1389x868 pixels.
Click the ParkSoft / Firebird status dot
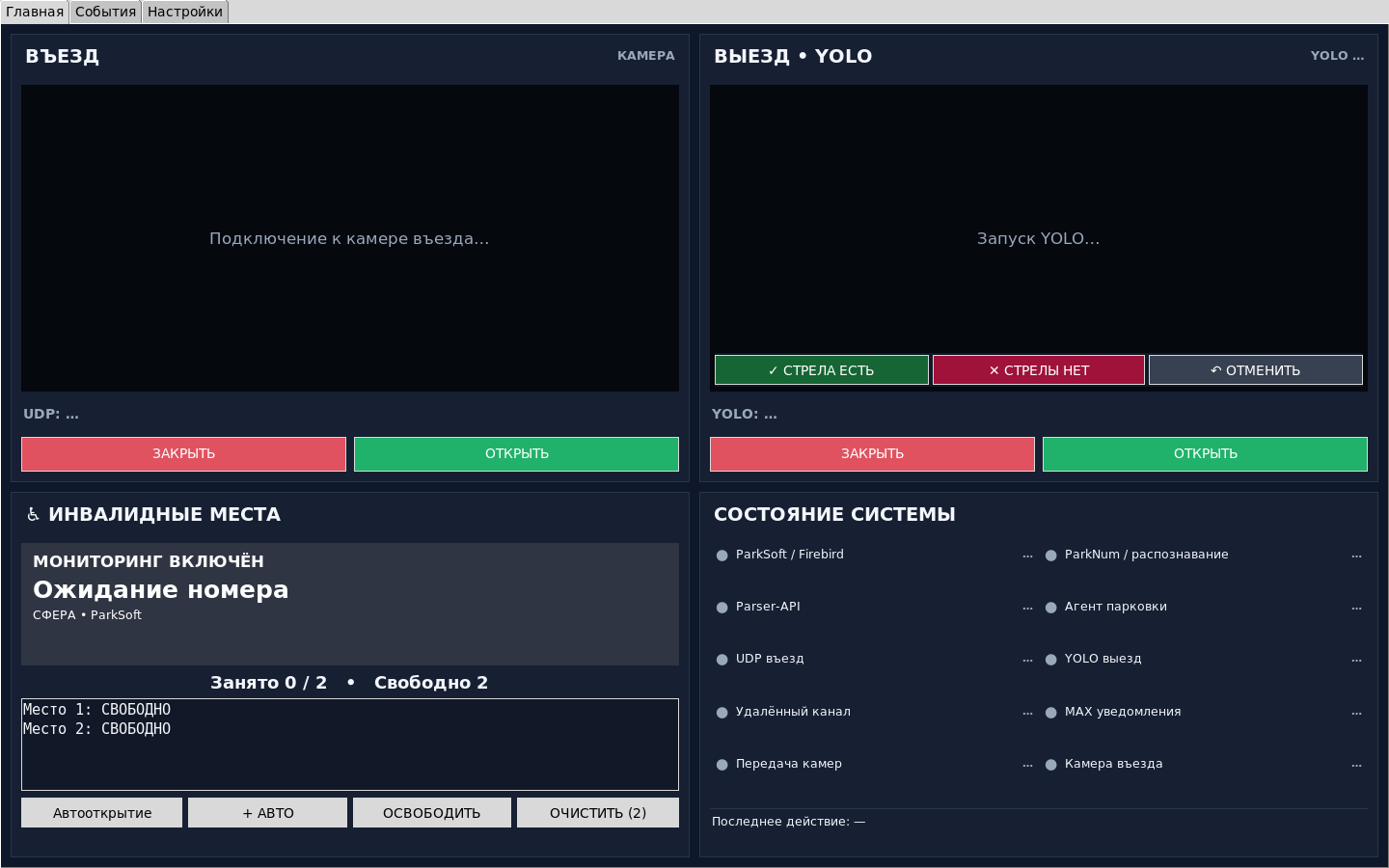click(x=722, y=556)
